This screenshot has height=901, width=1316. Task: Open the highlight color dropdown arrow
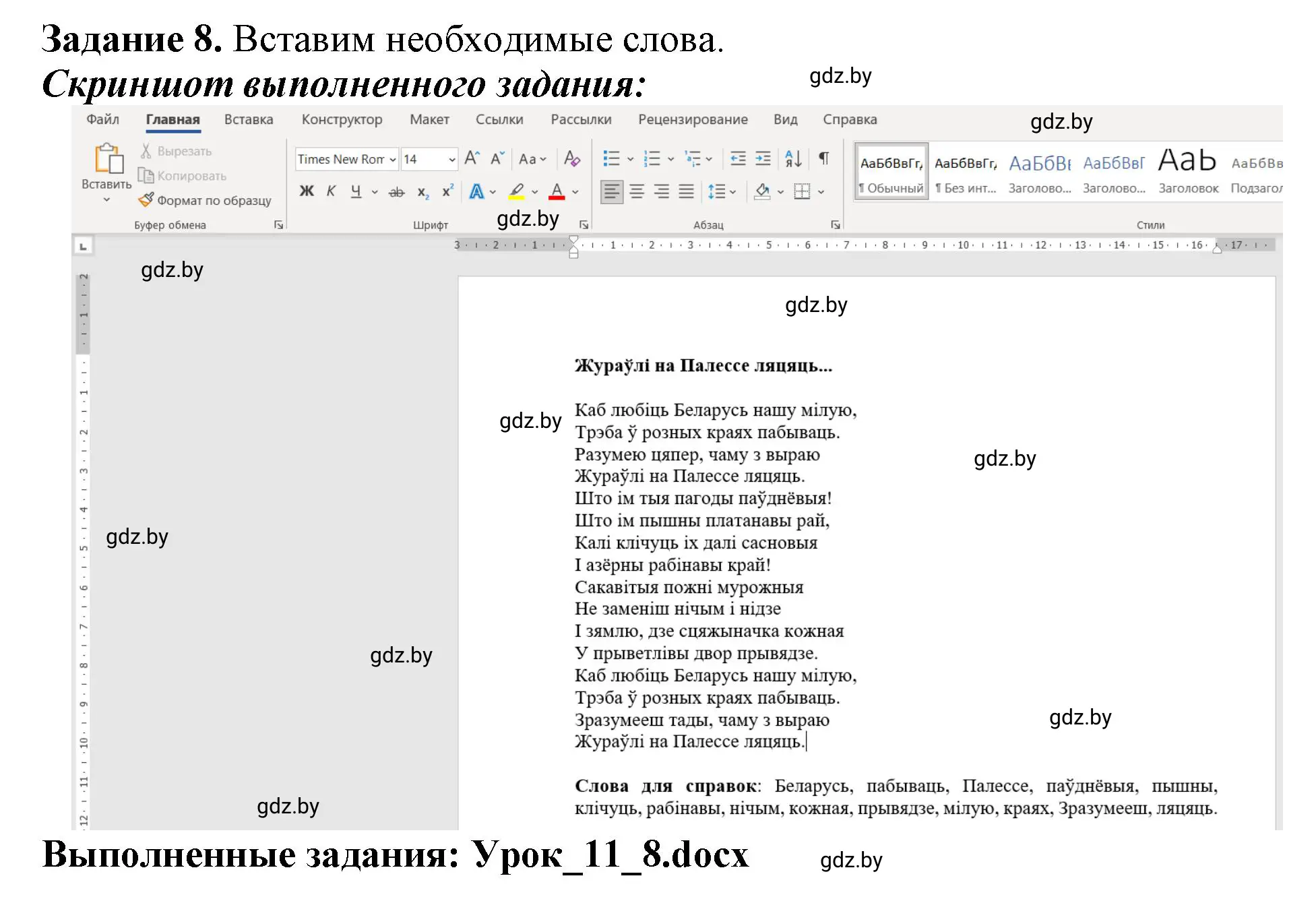tap(535, 192)
